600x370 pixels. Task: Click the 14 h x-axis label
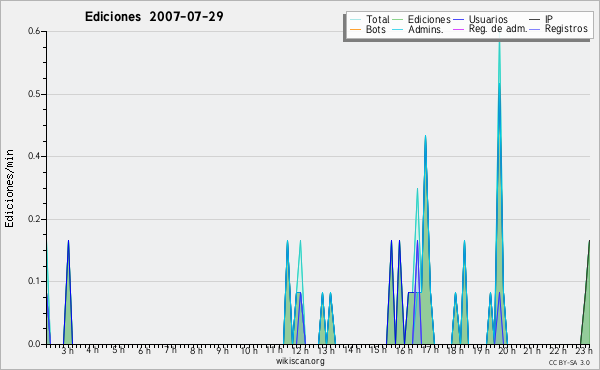click(352, 350)
